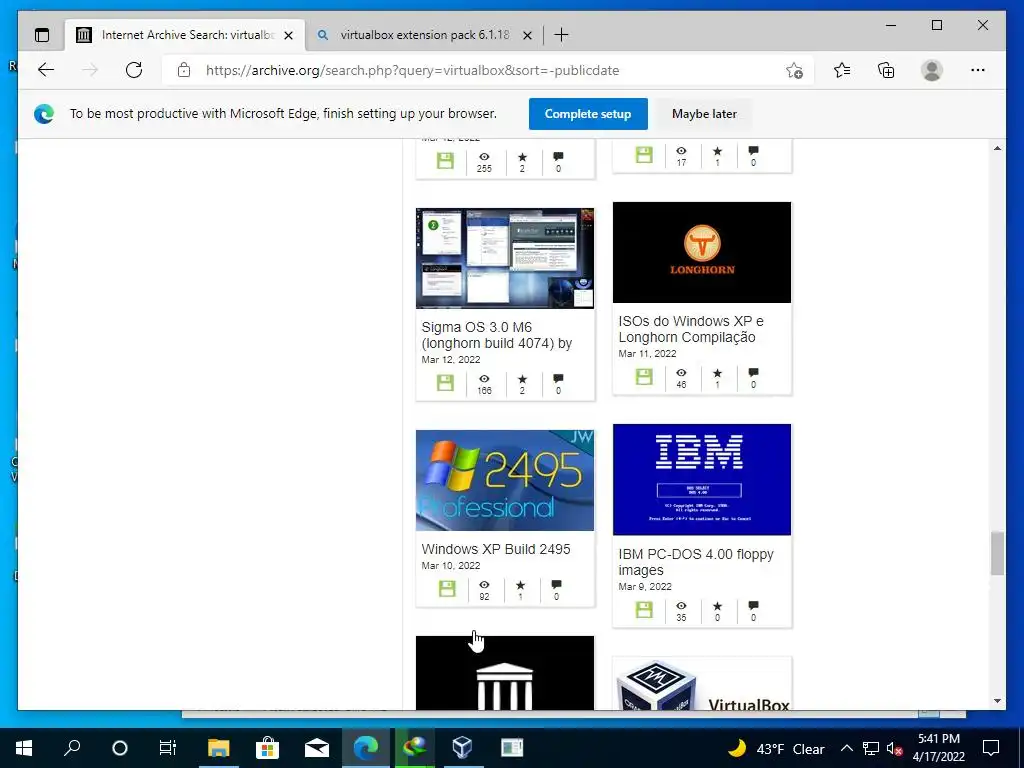The height and width of the screenshot is (768, 1024).
Task: Open the Longhorn logo thumbnail
Action: point(701,252)
